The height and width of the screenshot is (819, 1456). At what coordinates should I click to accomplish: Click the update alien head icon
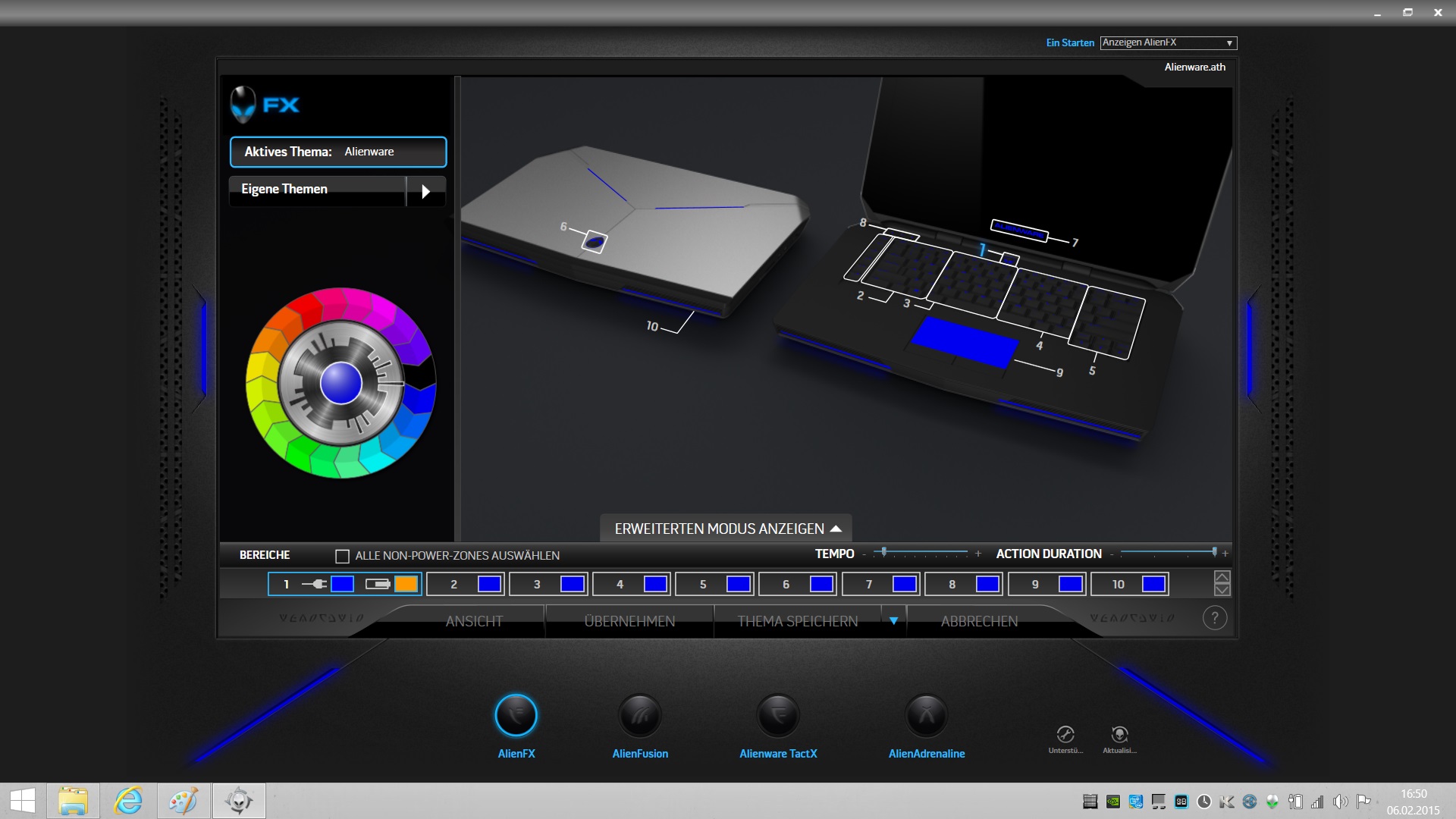(x=1119, y=734)
